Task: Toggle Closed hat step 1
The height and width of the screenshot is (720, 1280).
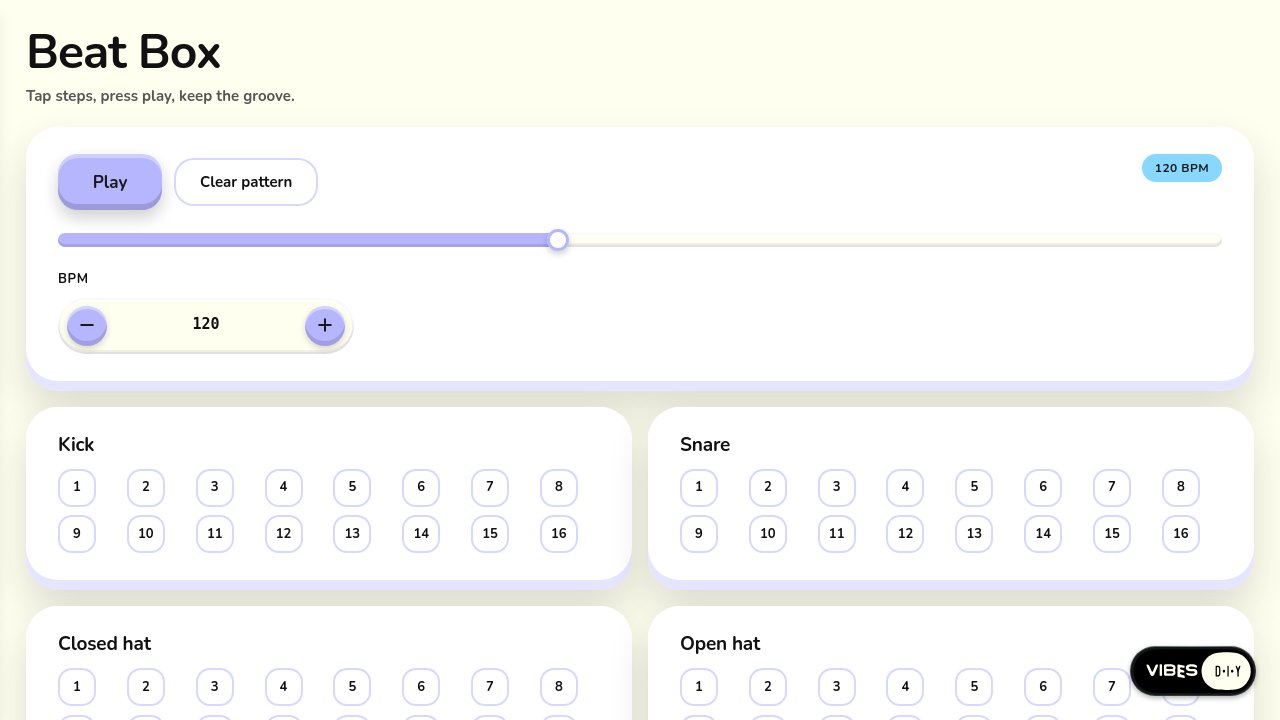Action: 77,687
